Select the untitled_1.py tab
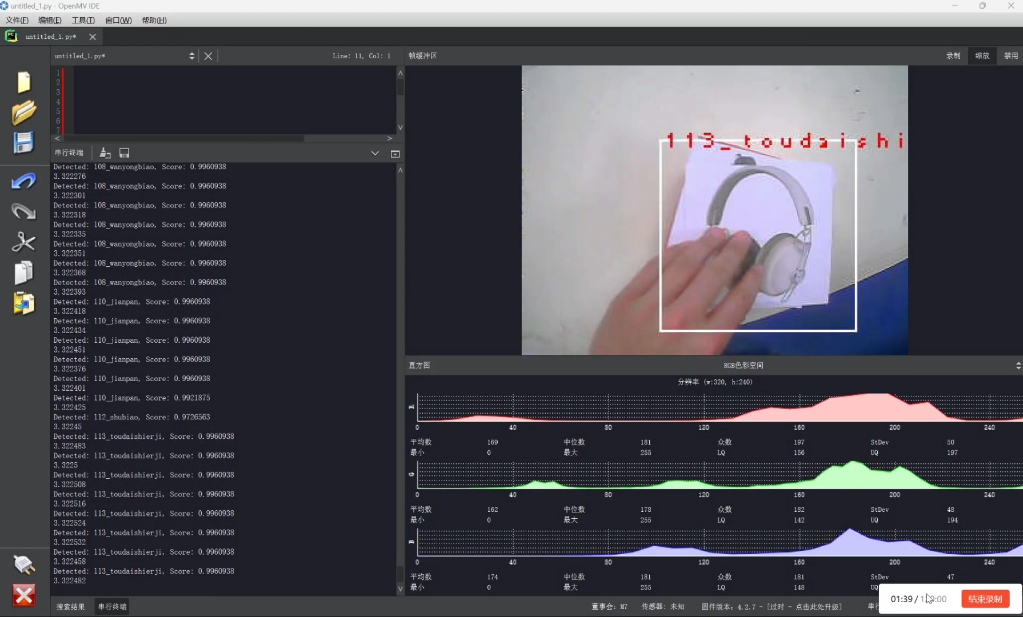This screenshot has width=1023, height=617. [51, 37]
